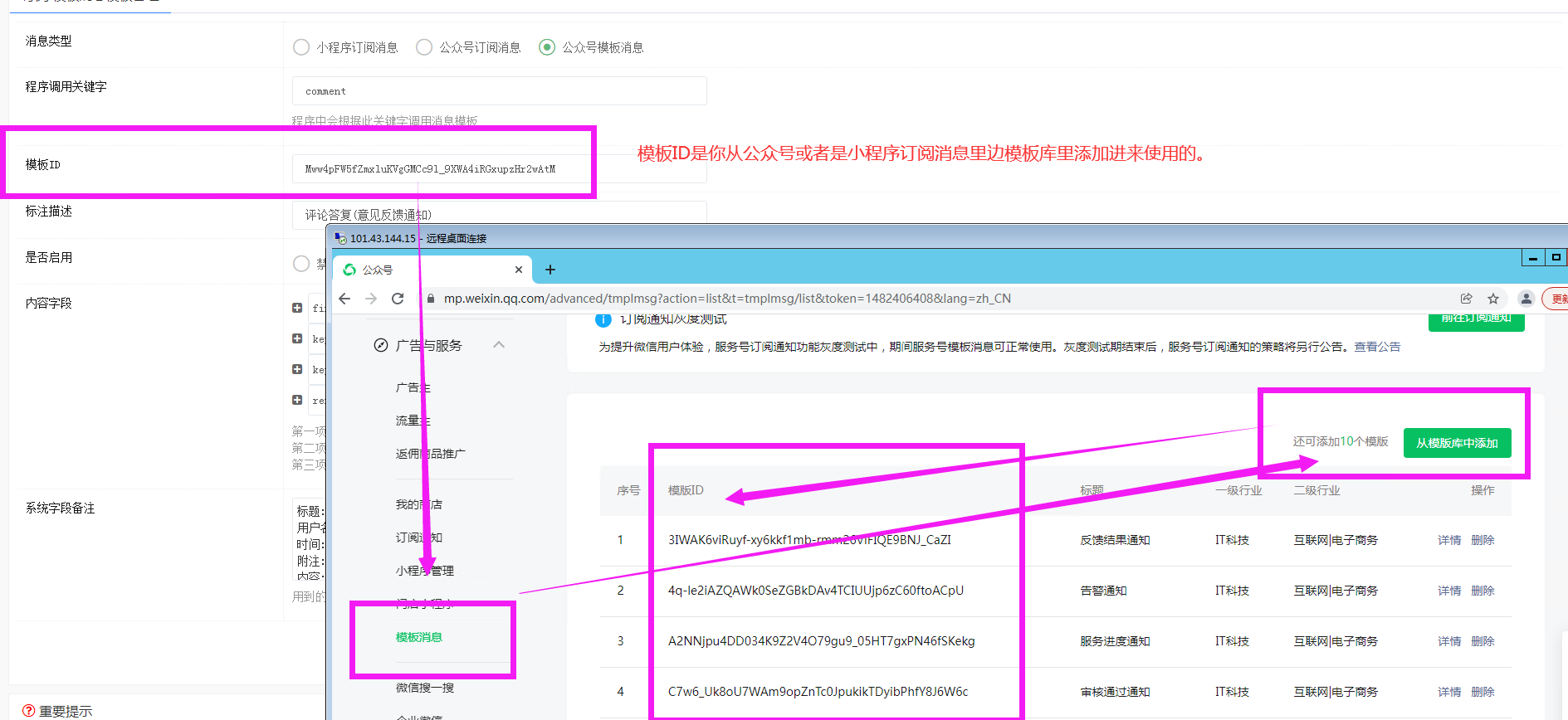Open the 查看公告 link
This screenshot has width=1568, height=720.
pyautogui.click(x=1377, y=347)
